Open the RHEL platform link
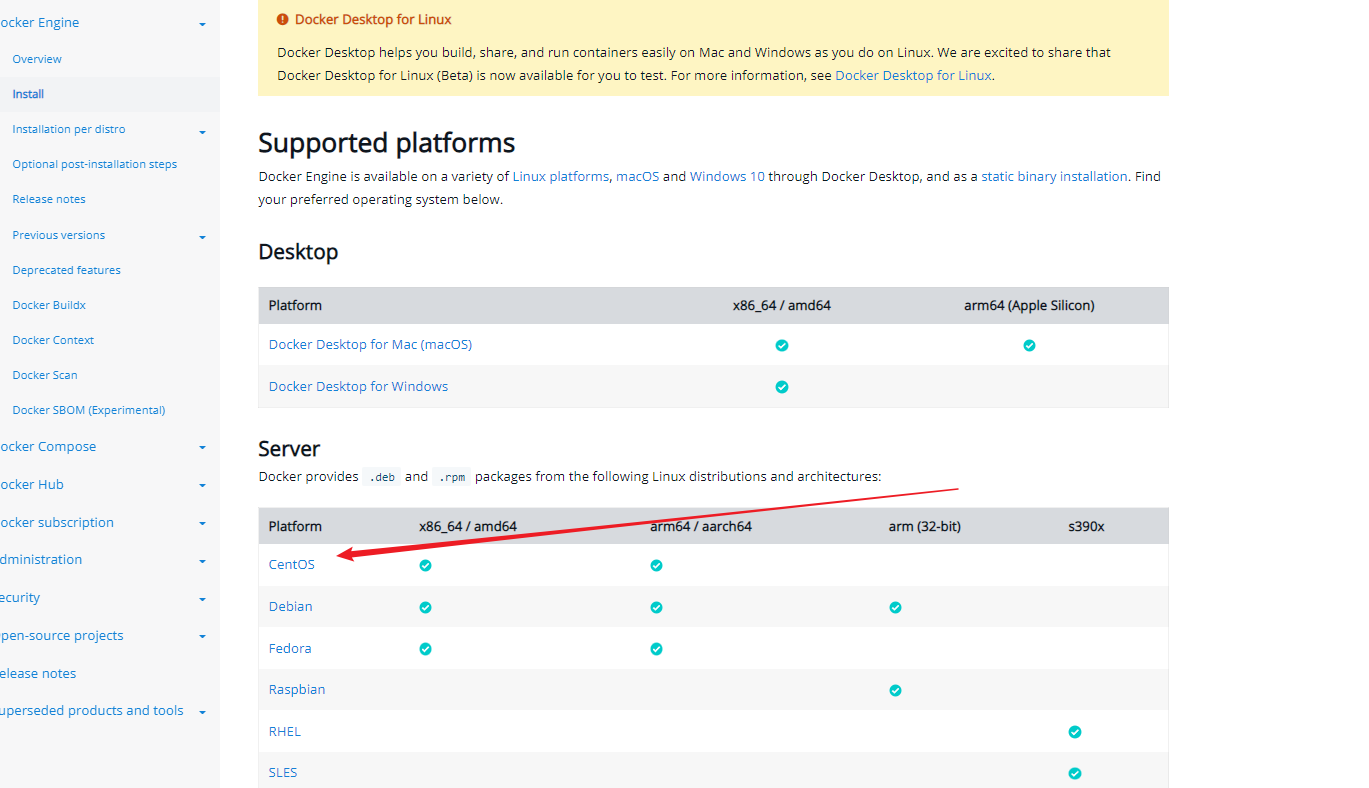This screenshot has height=788, width=1369. (285, 731)
